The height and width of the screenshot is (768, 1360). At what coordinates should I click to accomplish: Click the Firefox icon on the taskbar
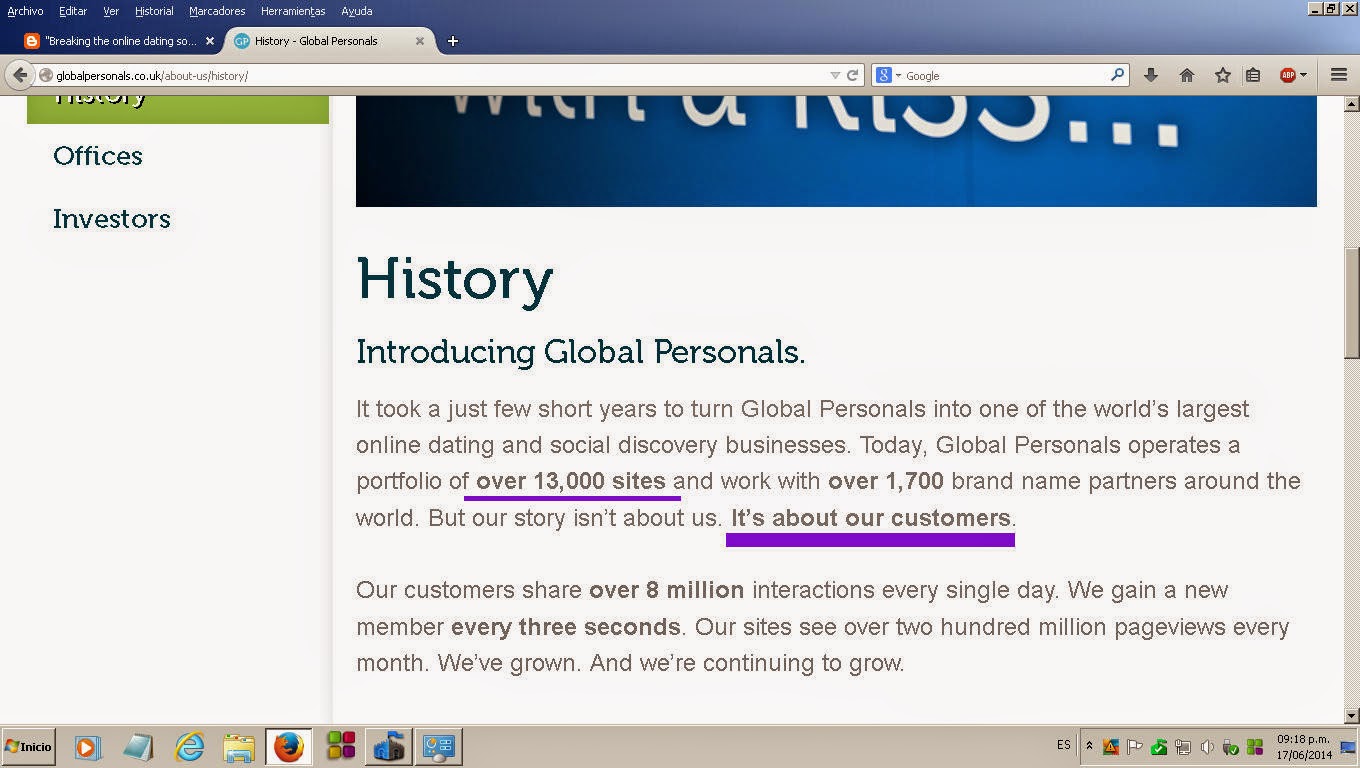pos(289,747)
